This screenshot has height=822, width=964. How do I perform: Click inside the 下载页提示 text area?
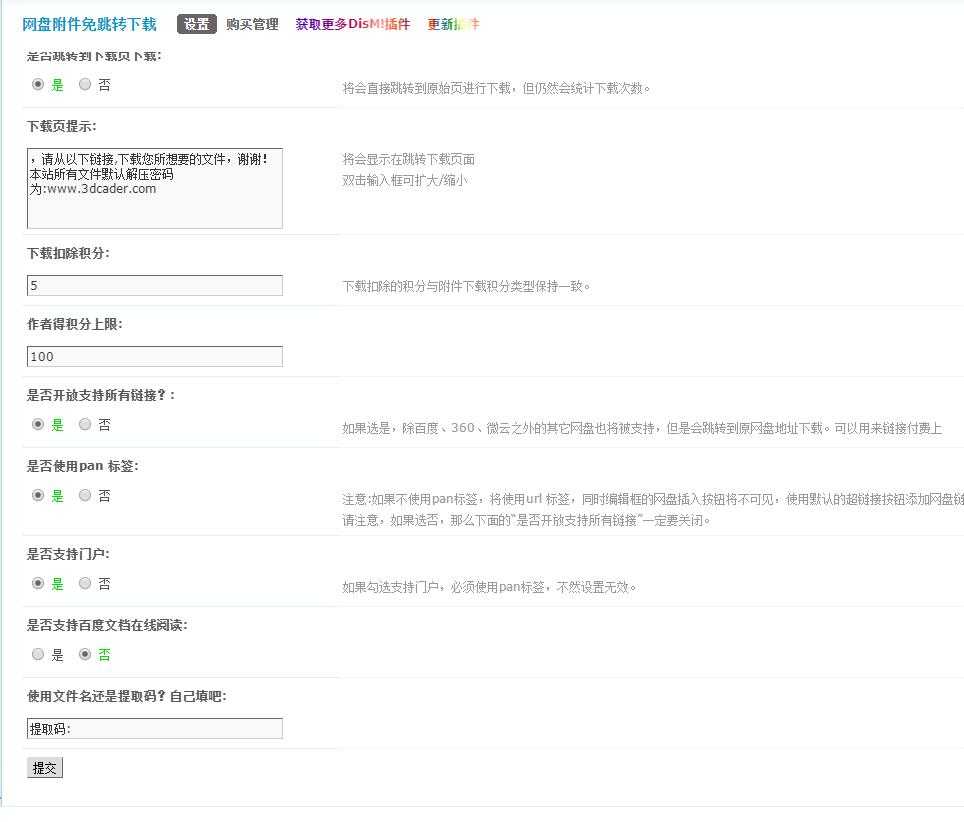click(x=155, y=188)
